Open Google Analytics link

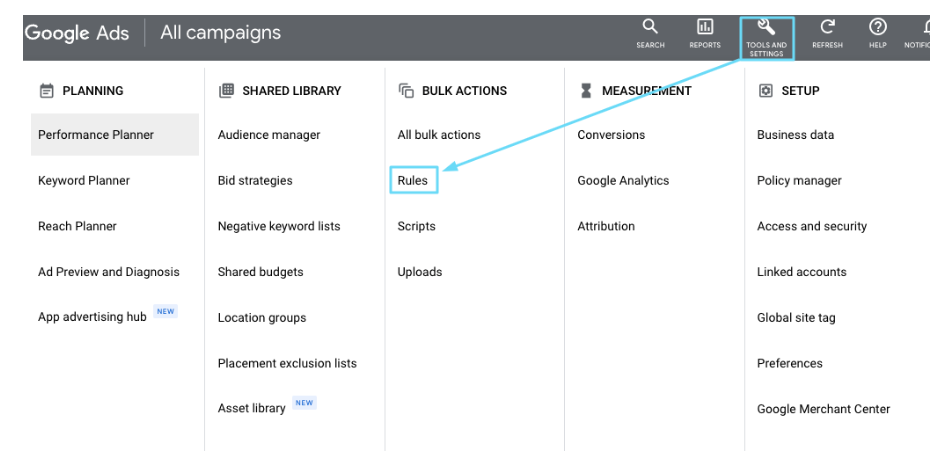[x=623, y=181]
